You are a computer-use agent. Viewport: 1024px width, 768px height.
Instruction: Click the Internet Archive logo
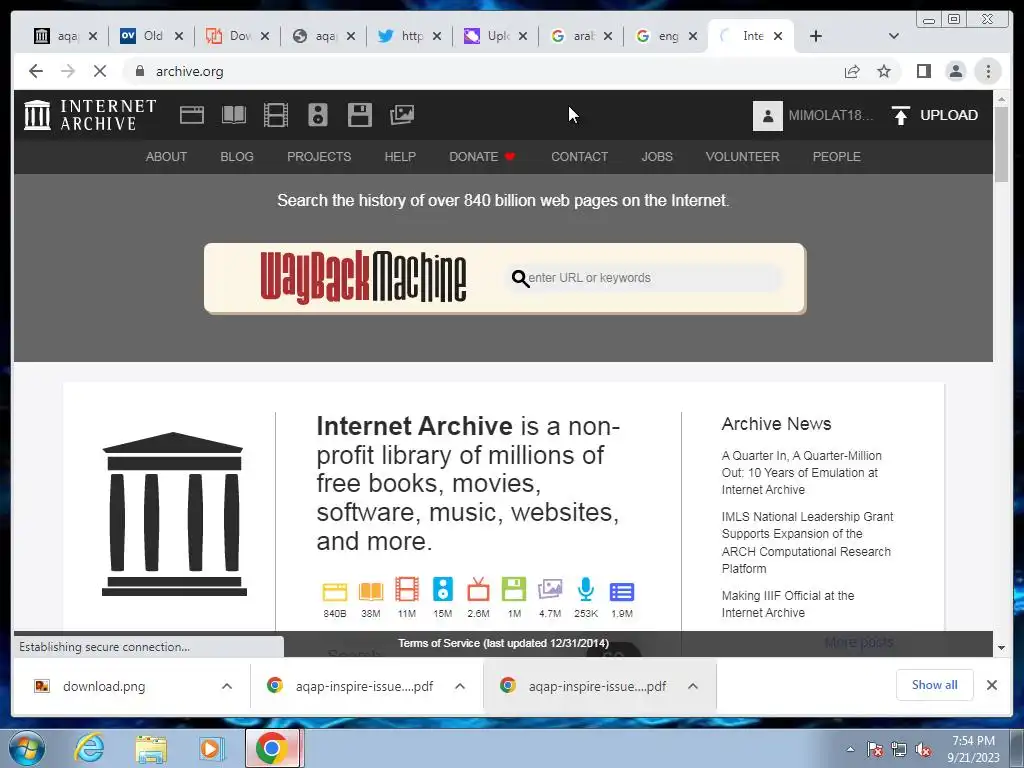click(89, 115)
